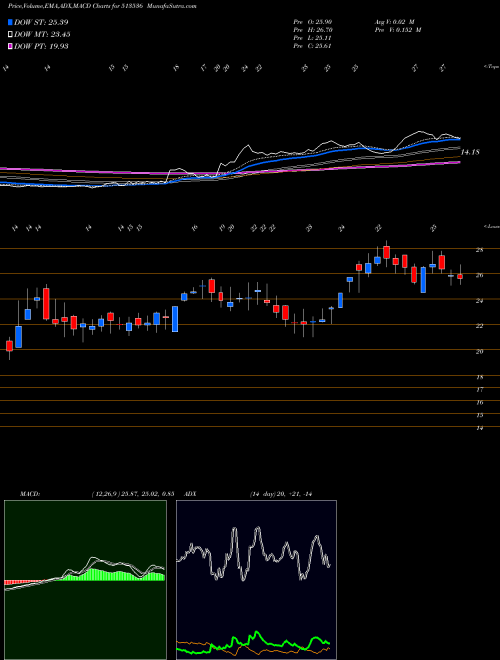Click the 28 price axis label
Screen dimensions: 500x660
(479, 250)
